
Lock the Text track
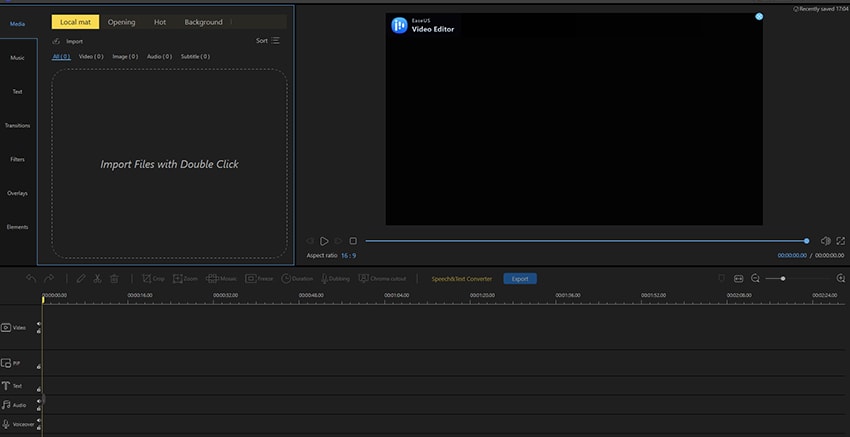39,389
